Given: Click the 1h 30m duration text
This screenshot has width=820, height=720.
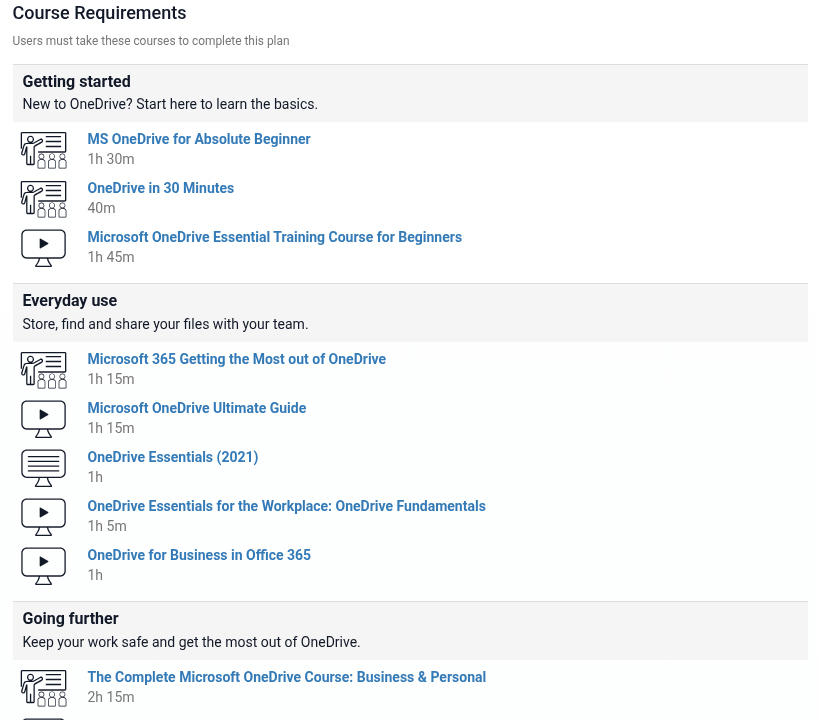Looking at the screenshot, I should 111,159.
